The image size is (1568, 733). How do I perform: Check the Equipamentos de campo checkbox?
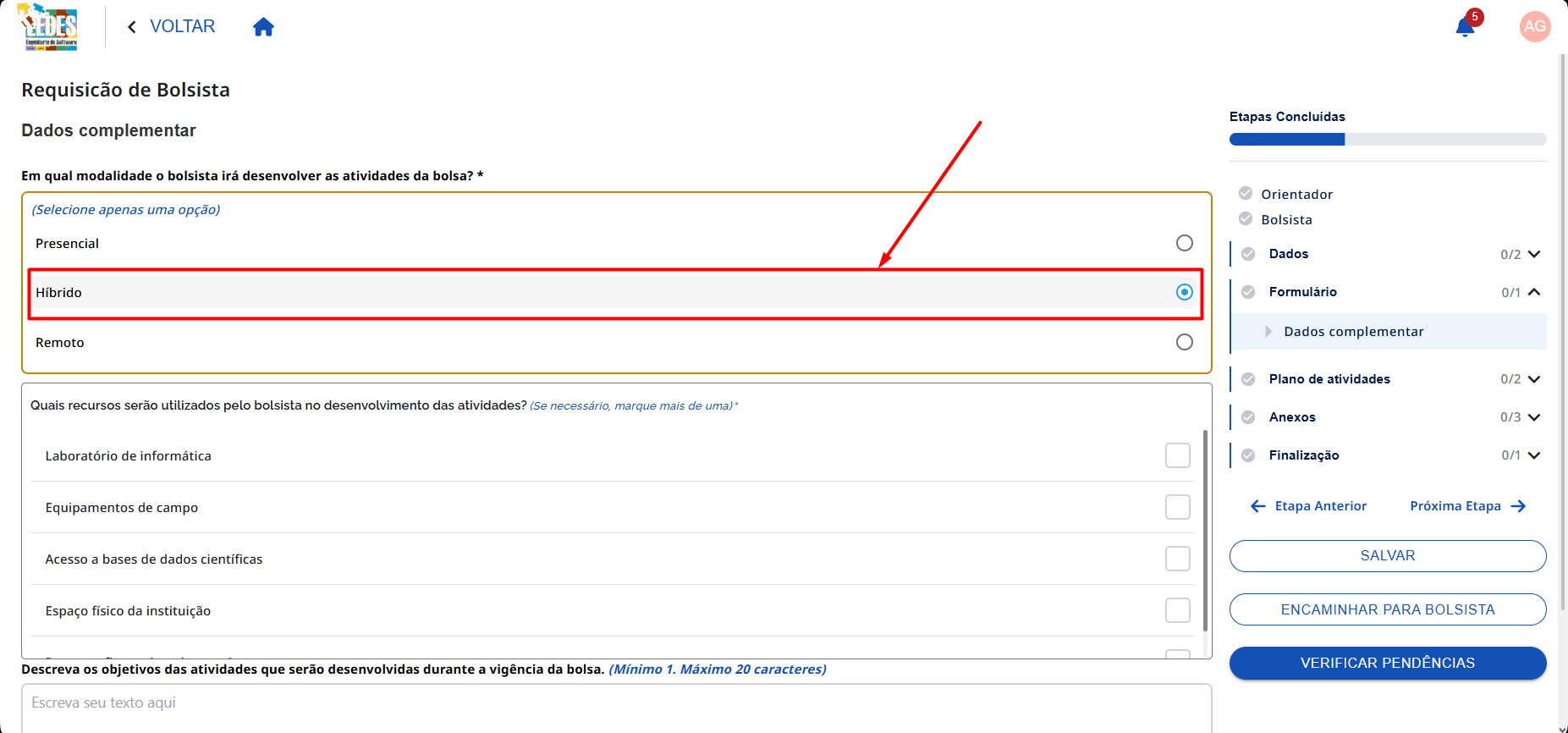coord(1178,507)
